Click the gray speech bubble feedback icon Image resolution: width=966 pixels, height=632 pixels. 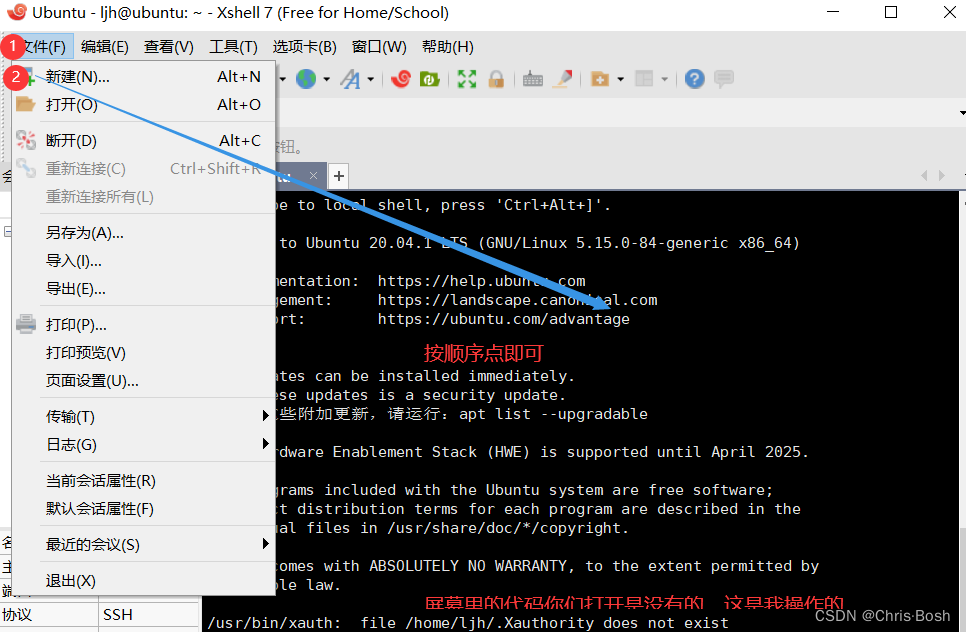[x=724, y=79]
